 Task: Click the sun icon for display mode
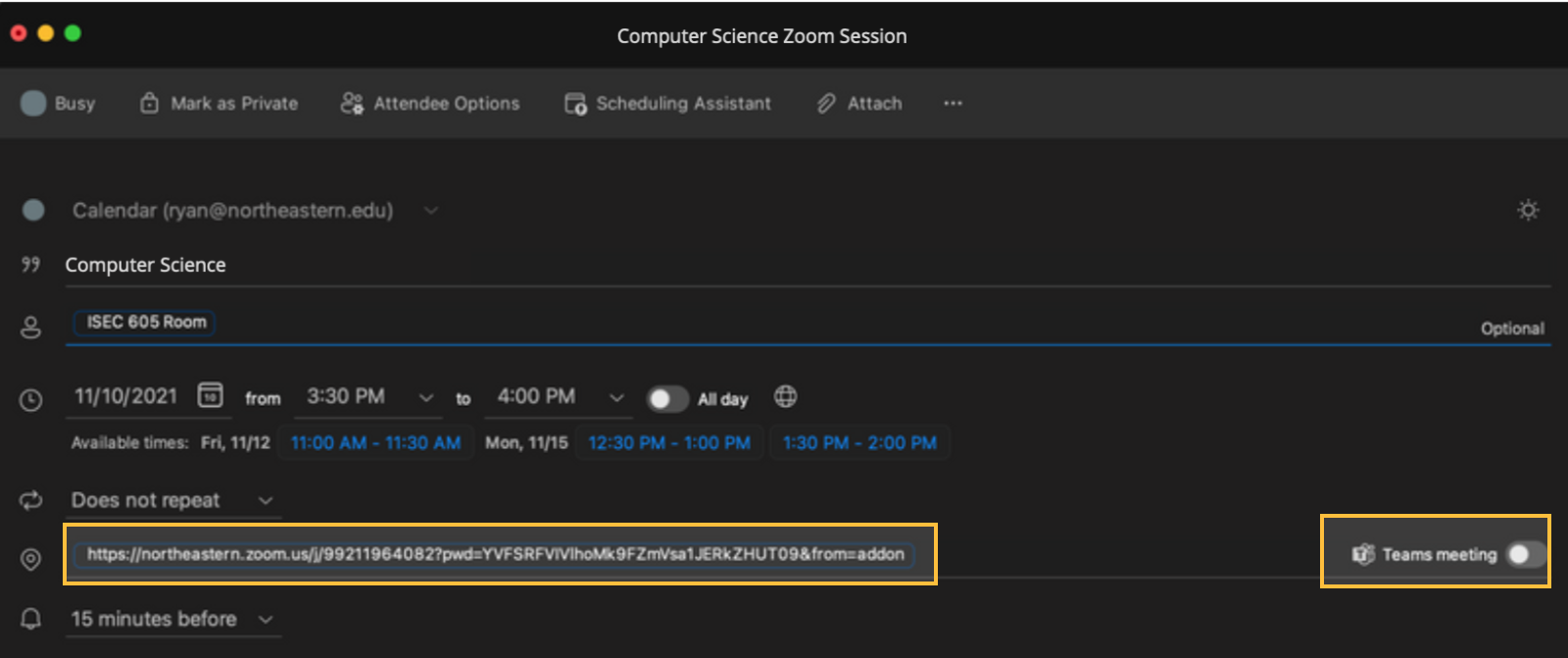[x=1527, y=210]
